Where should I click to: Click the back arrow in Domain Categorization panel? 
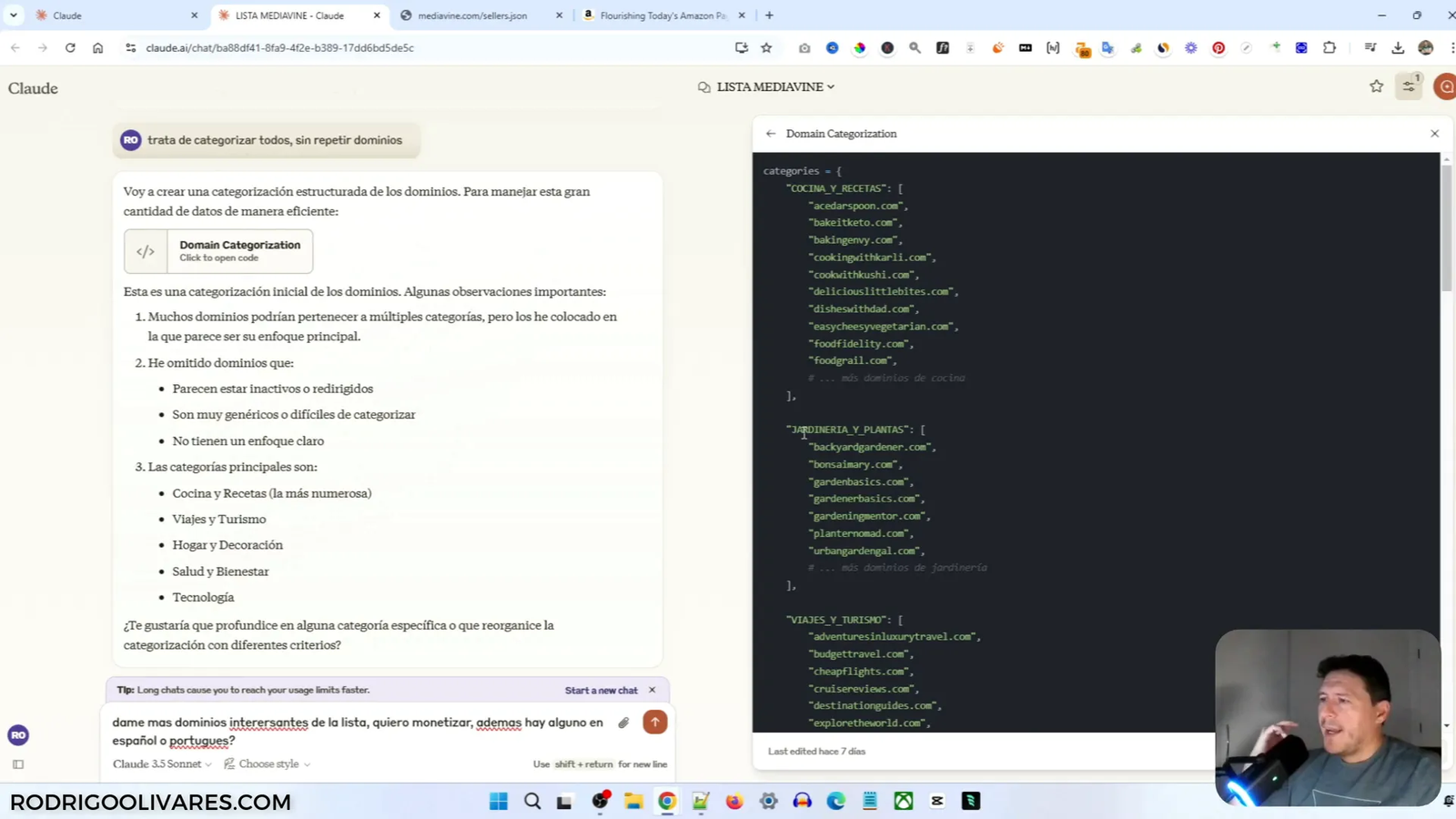point(770,133)
